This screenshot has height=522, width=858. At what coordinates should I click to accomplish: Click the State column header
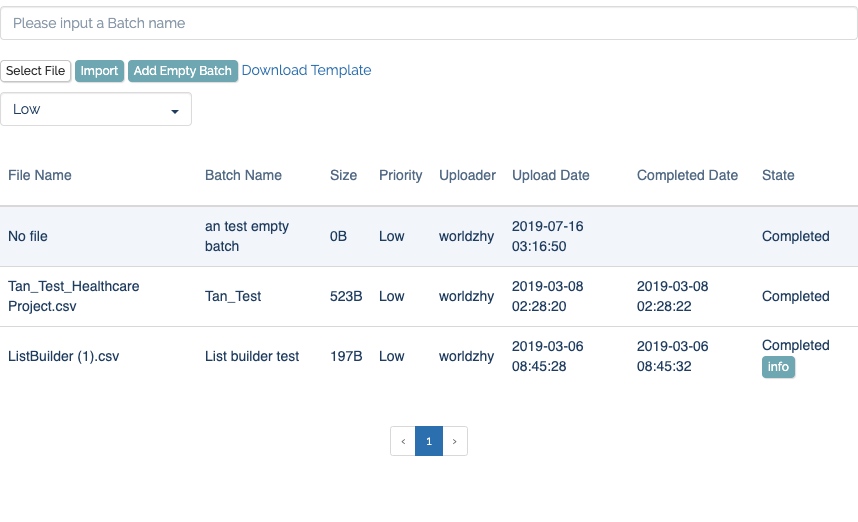pos(778,175)
